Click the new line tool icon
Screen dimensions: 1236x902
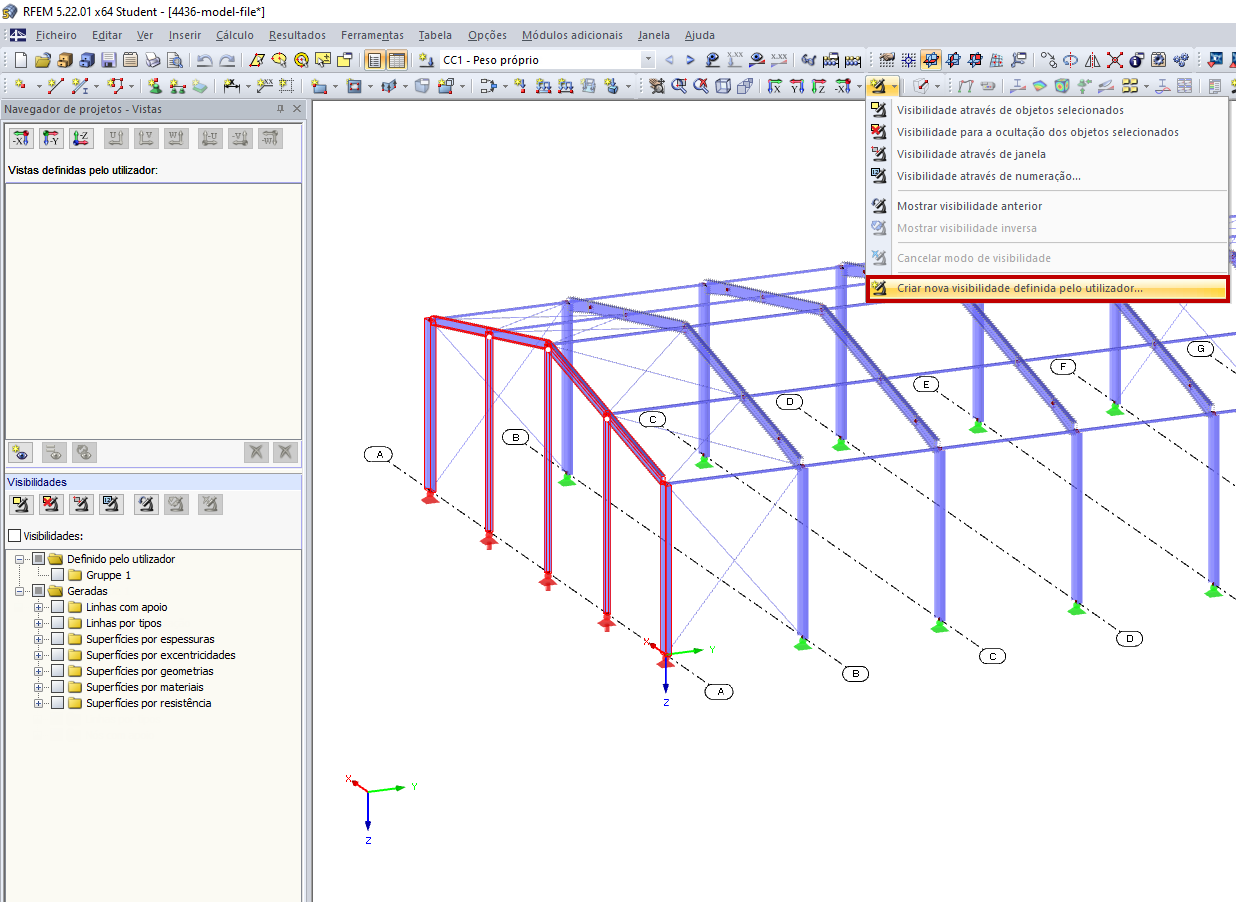(x=56, y=86)
